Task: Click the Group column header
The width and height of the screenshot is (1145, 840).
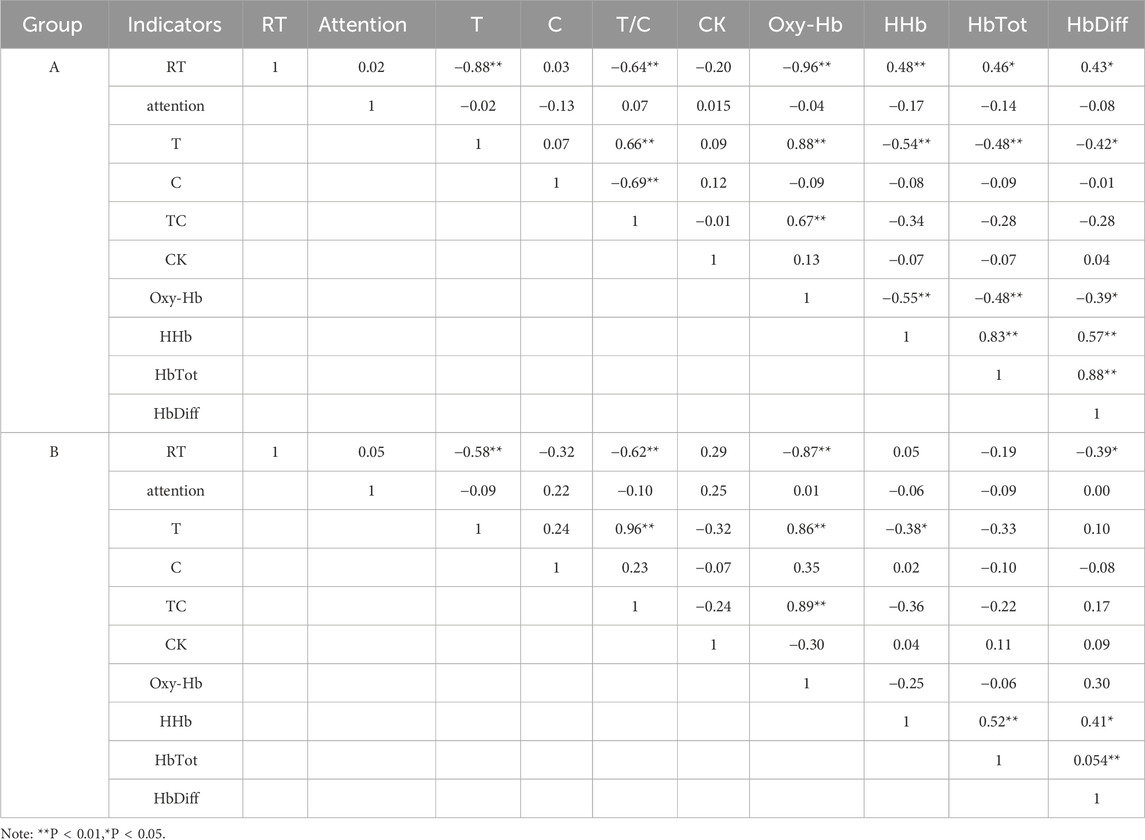Action: (55, 25)
